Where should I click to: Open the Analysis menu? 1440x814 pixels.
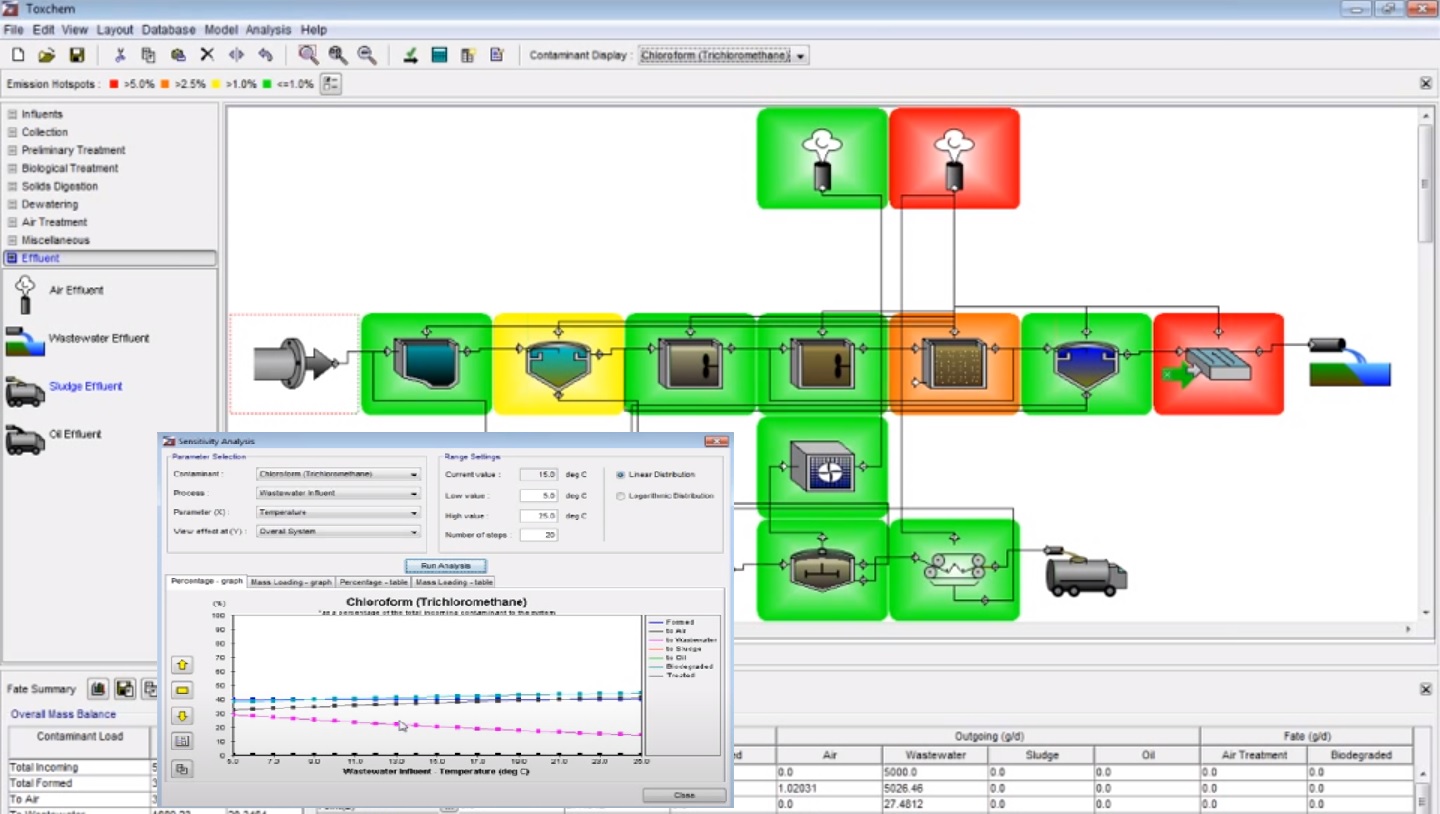268,30
